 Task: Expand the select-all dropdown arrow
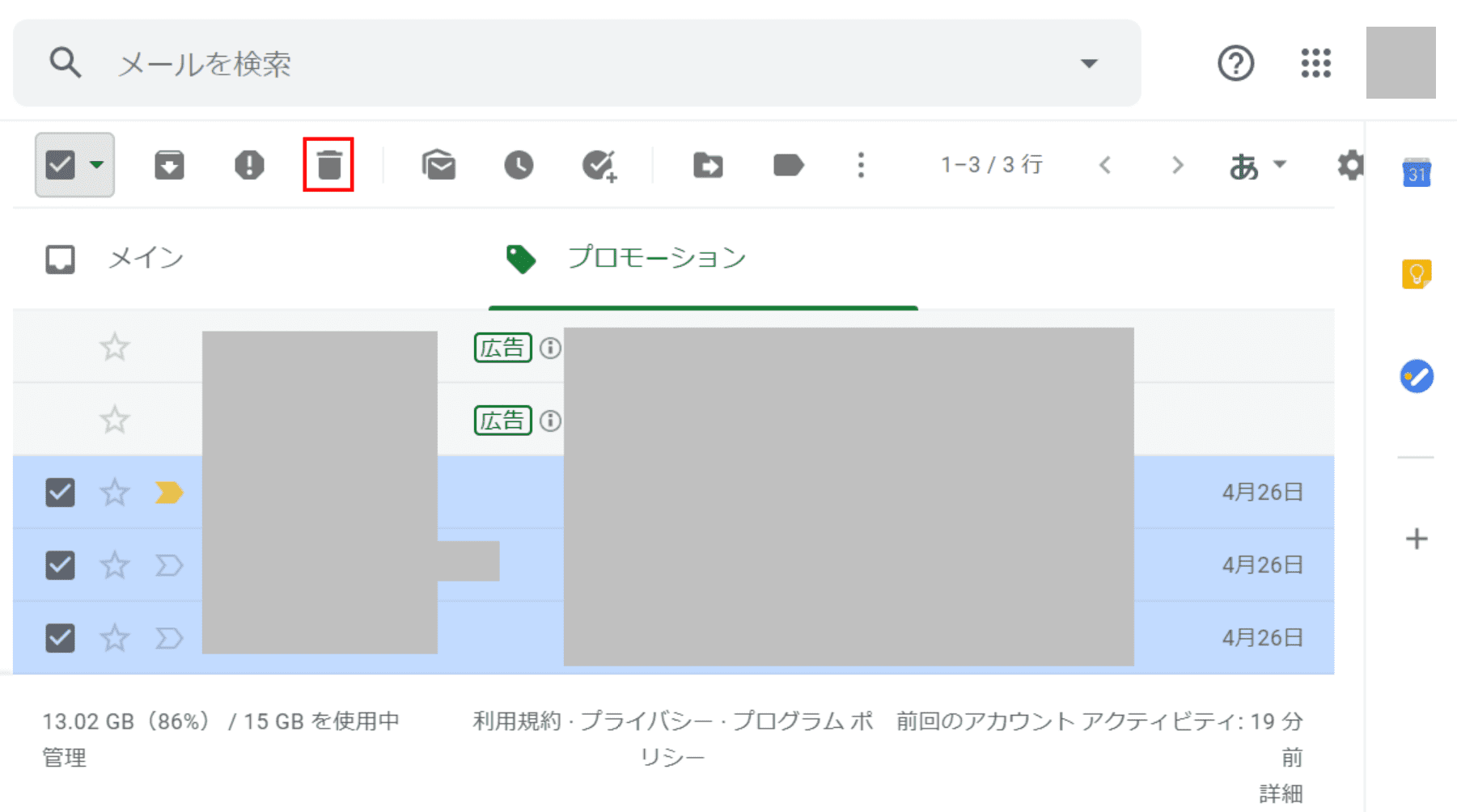click(97, 164)
